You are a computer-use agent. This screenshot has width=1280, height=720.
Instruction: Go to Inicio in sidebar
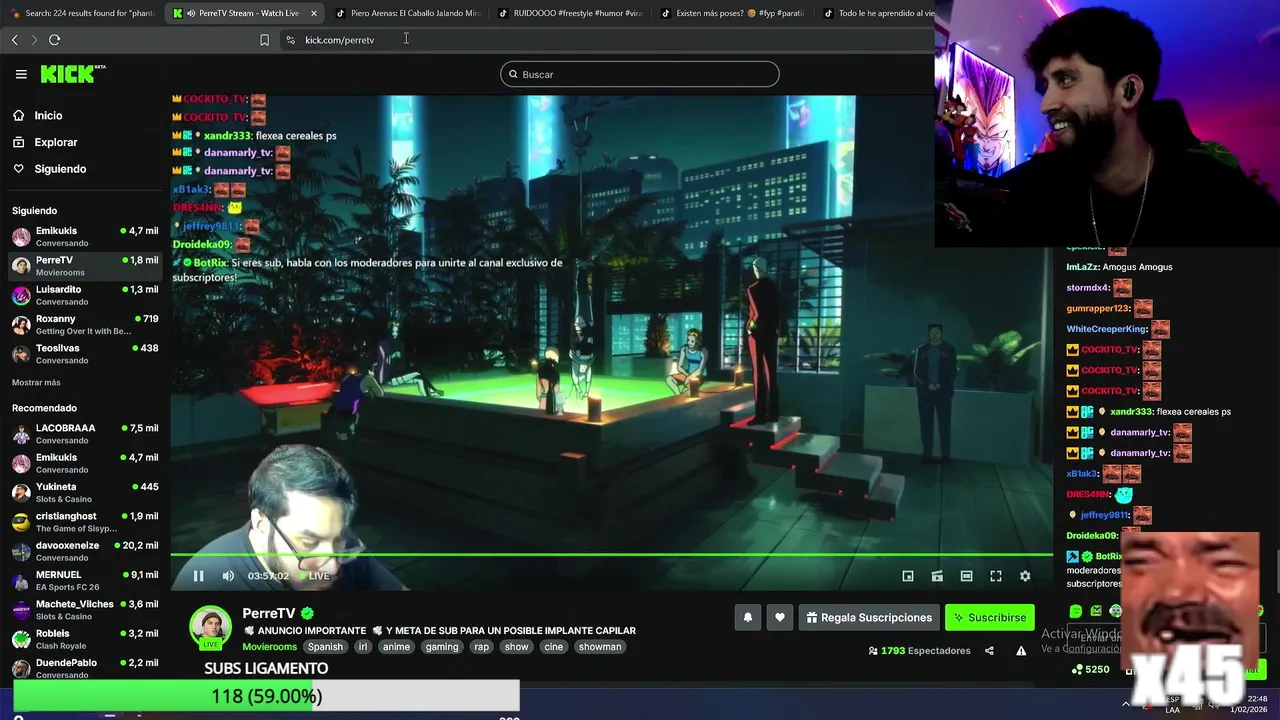tap(48, 116)
